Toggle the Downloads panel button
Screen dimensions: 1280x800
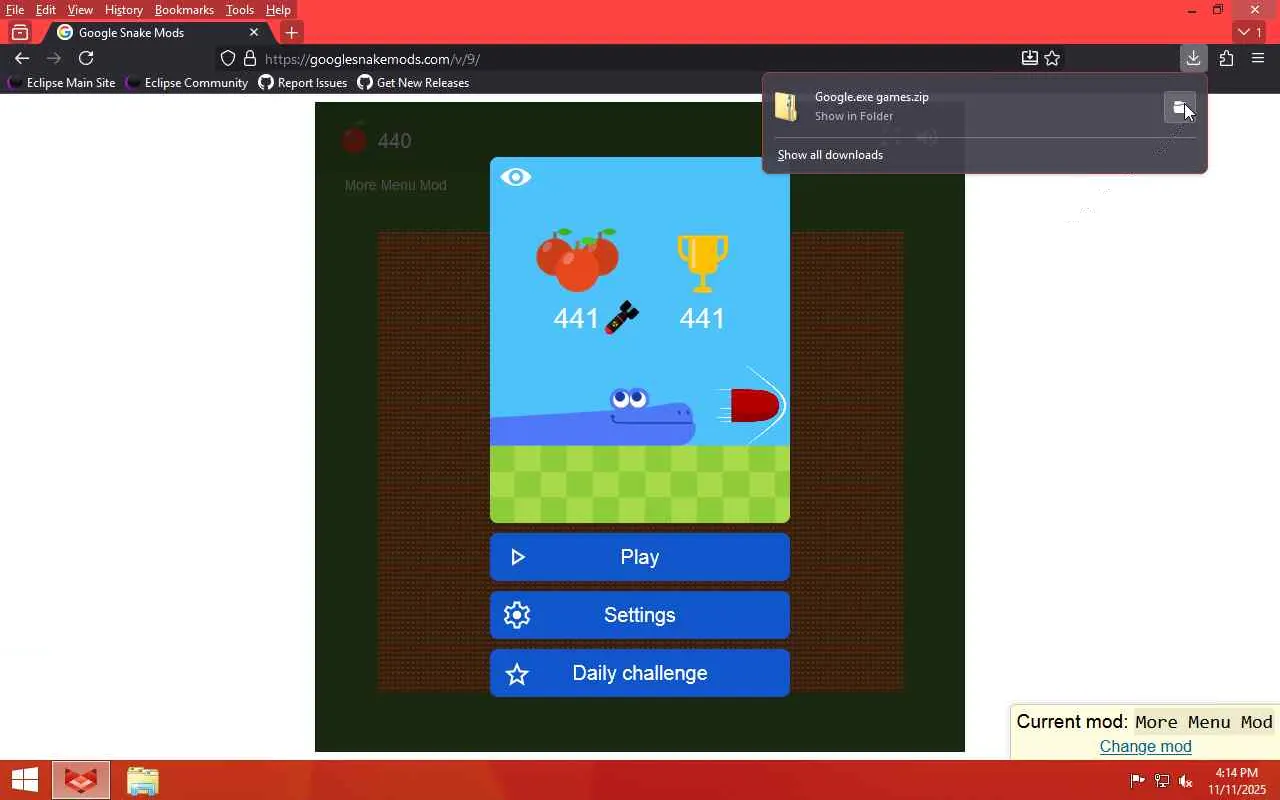[x=1193, y=58]
